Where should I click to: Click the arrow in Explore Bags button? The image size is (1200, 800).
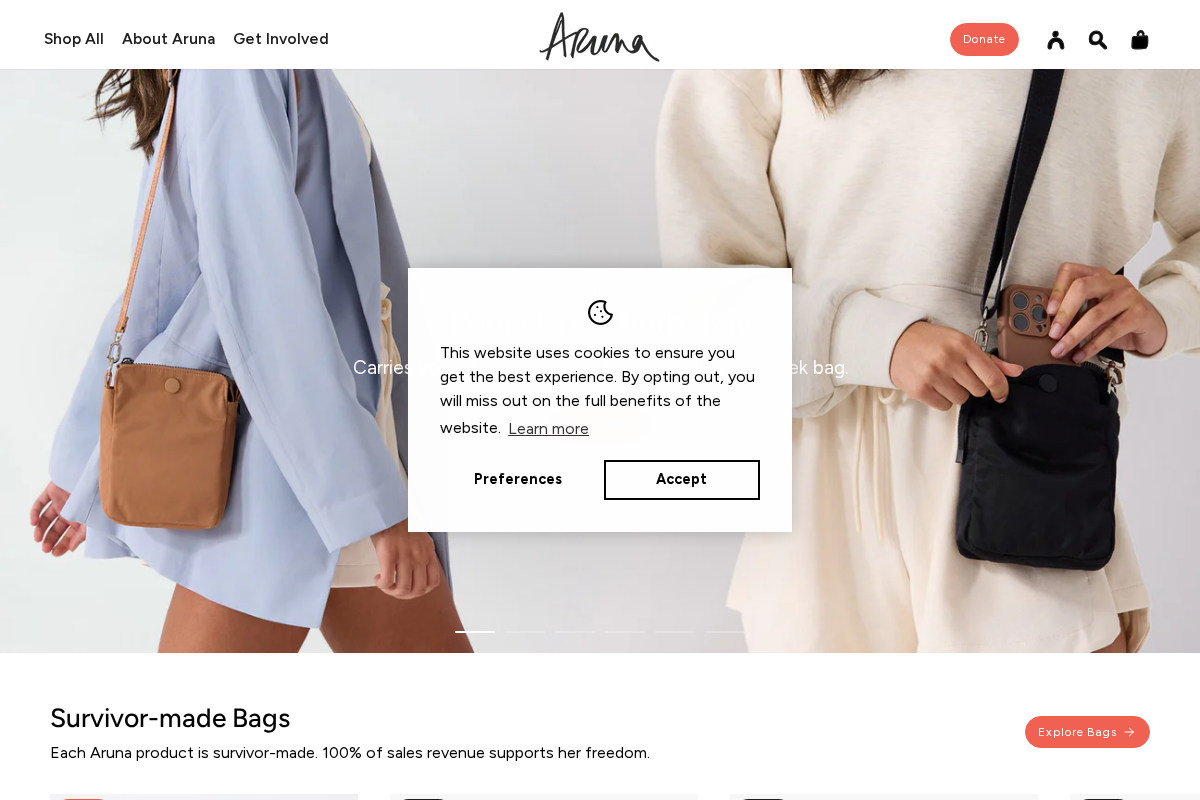coord(1130,732)
